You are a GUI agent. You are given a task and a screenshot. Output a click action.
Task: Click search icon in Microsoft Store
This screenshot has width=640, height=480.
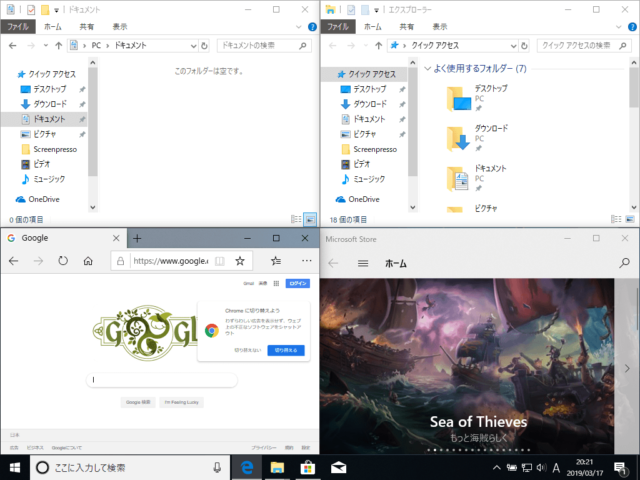point(624,263)
